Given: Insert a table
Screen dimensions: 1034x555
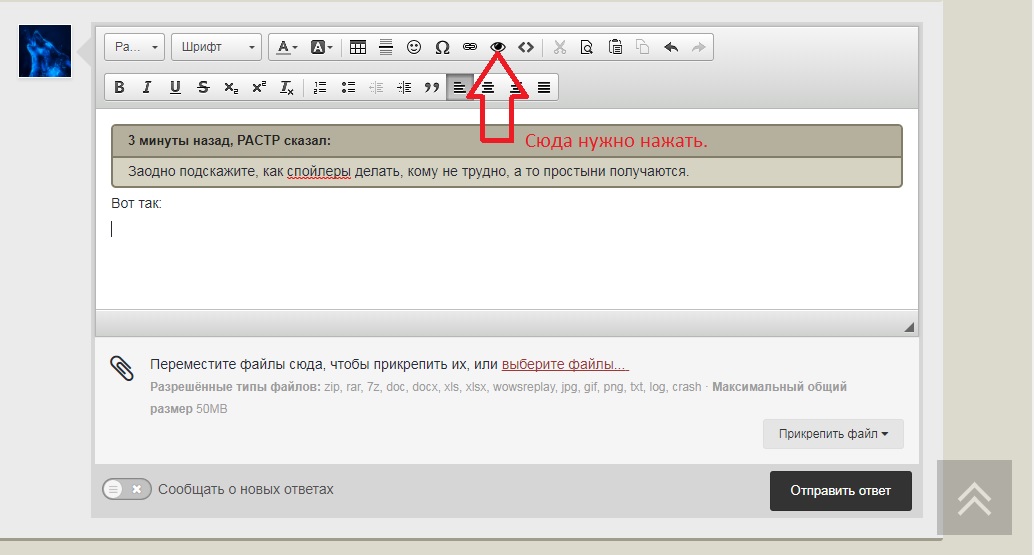Looking at the screenshot, I should pyautogui.click(x=358, y=47).
